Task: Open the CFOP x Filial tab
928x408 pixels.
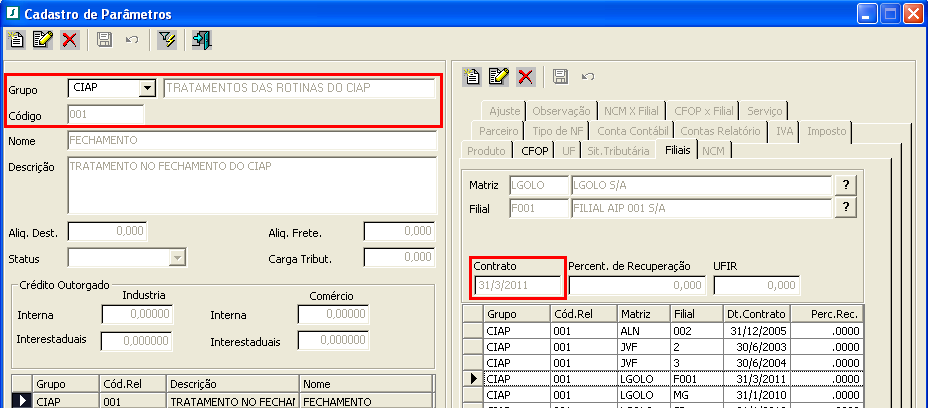Action: coord(704,111)
